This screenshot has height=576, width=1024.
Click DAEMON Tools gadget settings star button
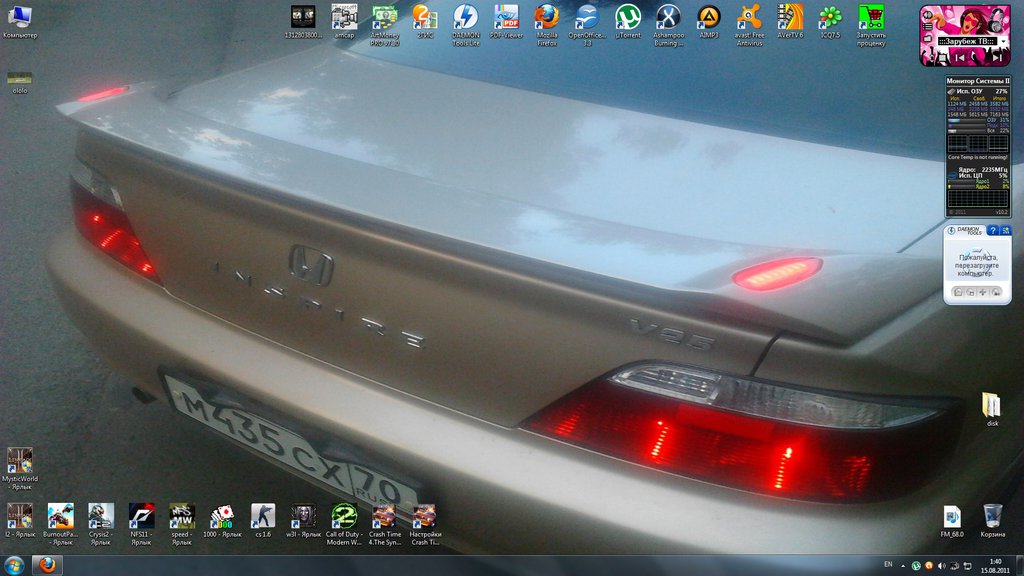[x=1005, y=231]
